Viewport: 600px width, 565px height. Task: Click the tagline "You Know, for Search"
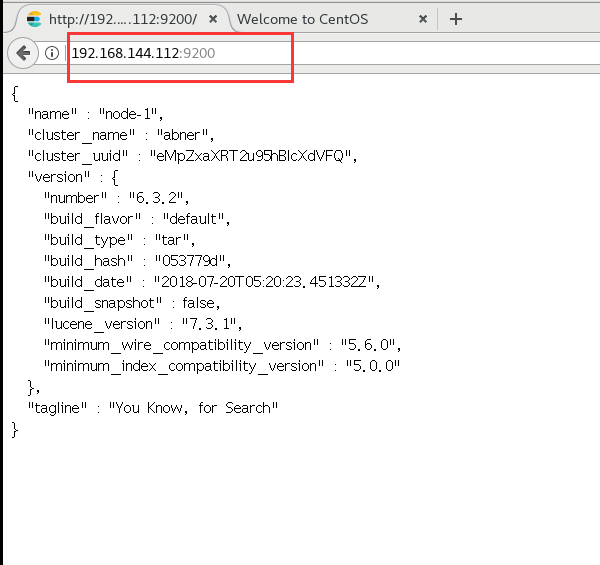pos(193,408)
